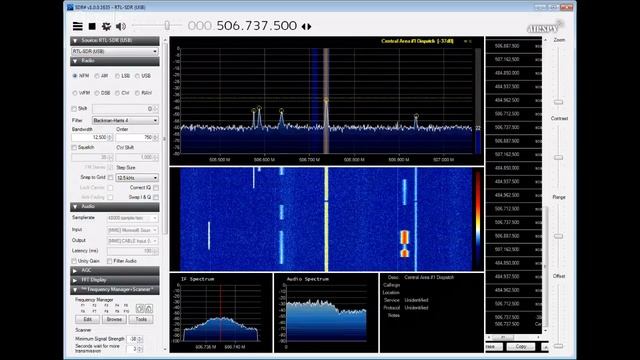The height and width of the screenshot is (360, 640).
Task: Click the IF Spectrum graph
Action: tap(221, 313)
